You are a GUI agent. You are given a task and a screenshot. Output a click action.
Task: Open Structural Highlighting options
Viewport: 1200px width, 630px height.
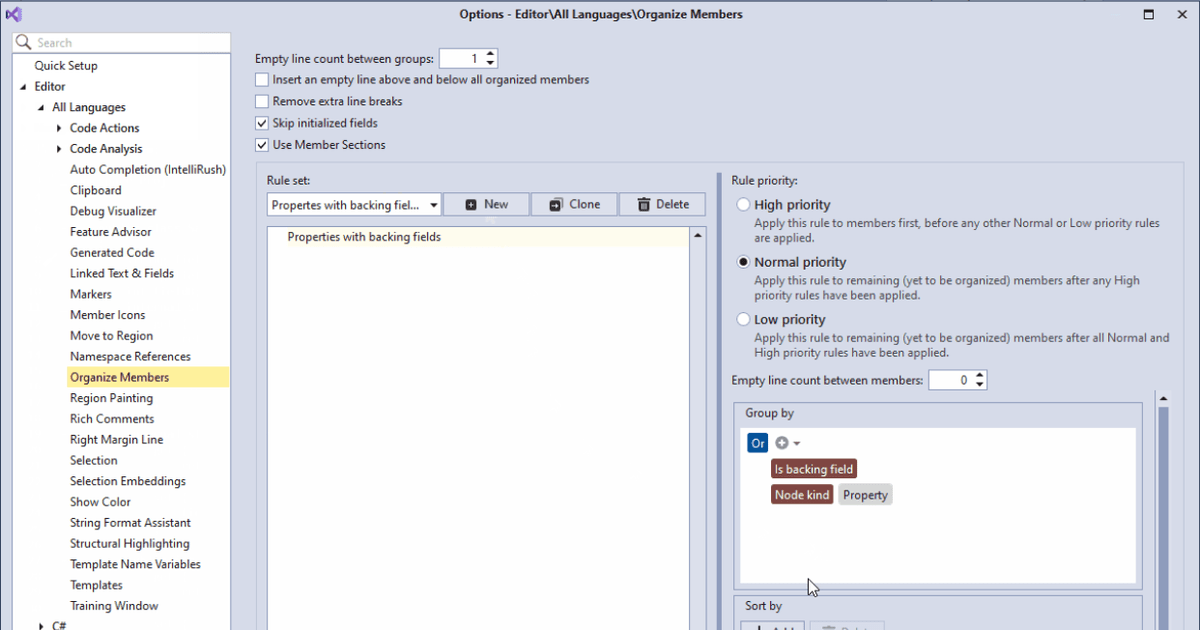130,544
